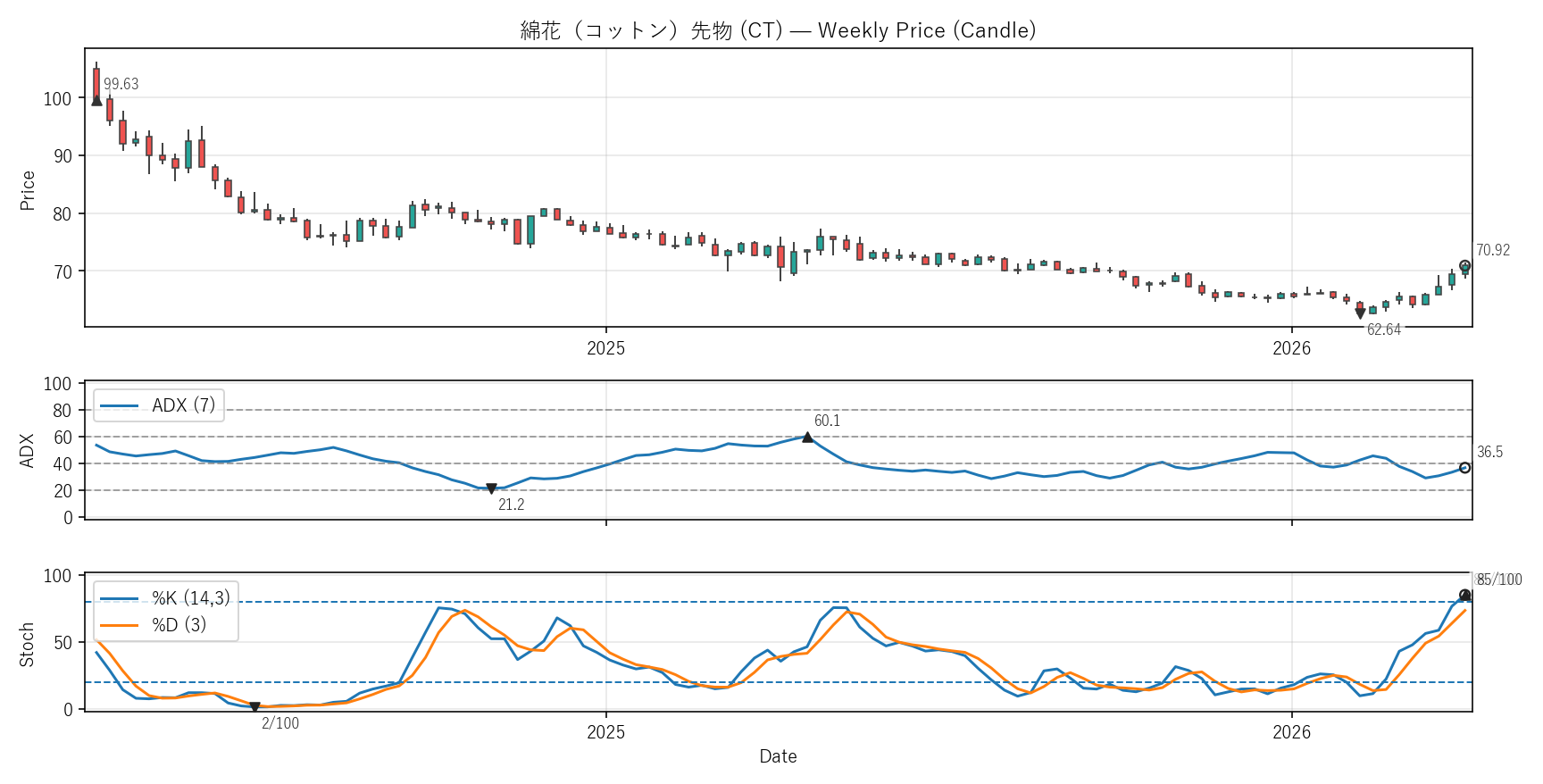Click the Stochastic low marker labeled 2/100
This screenshot has height=784, width=1543.
(254, 707)
